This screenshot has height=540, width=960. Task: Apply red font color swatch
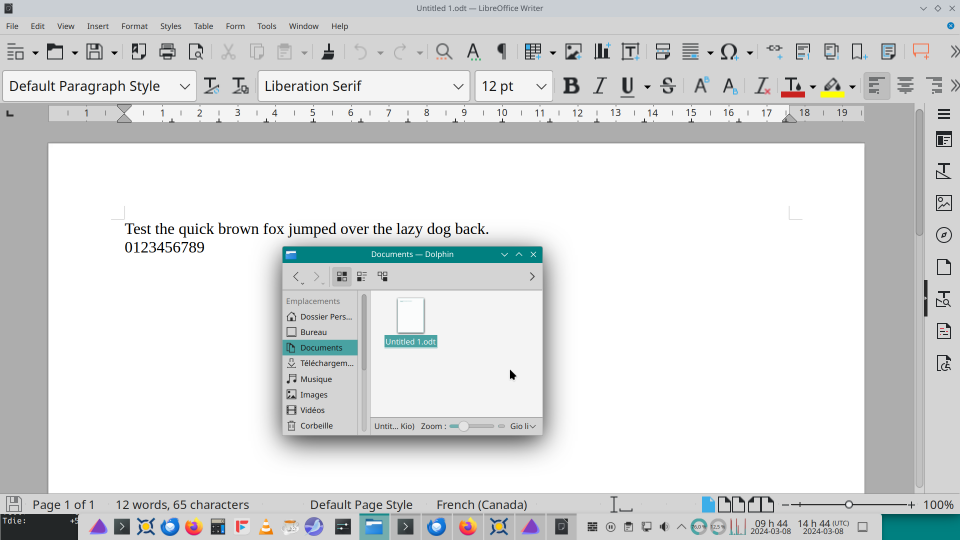pyautogui.click(x=793, y=87)
